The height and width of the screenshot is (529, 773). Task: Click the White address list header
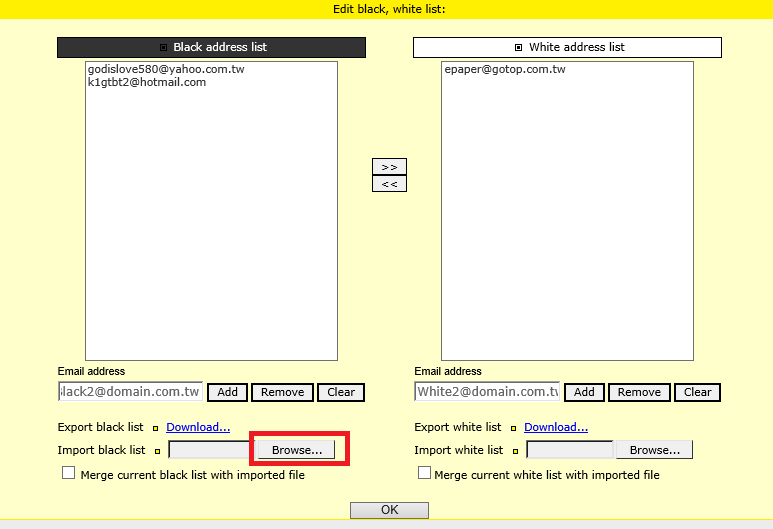click(567, 47)
